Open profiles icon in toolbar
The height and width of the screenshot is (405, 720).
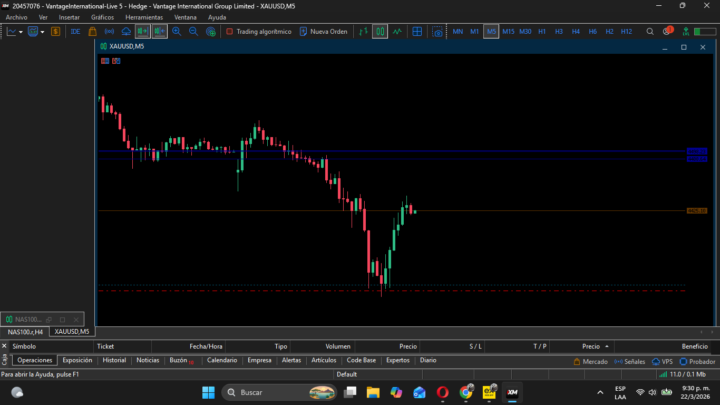tap(33, 32)
